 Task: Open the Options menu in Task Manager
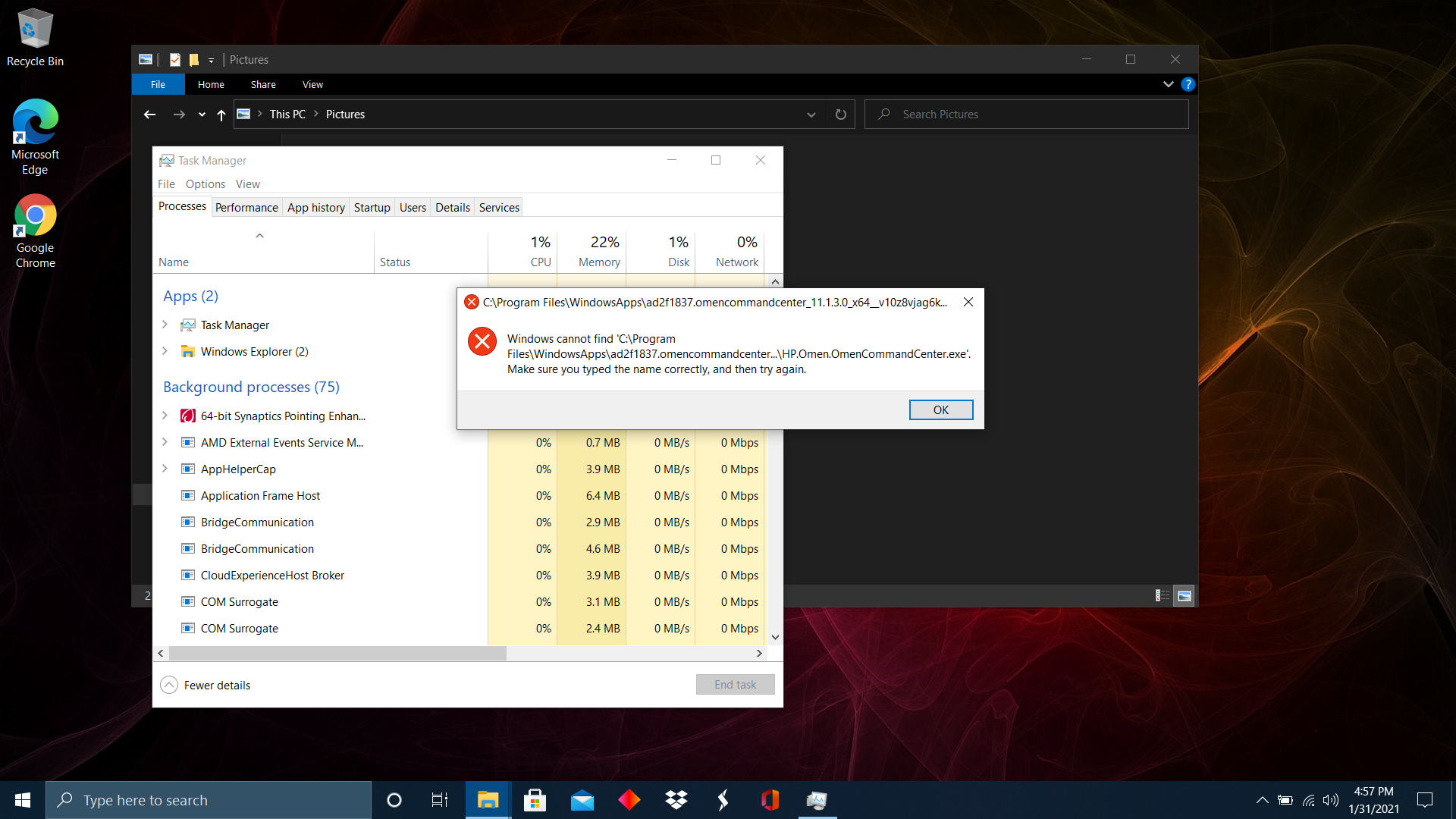[x=205, y=184]
